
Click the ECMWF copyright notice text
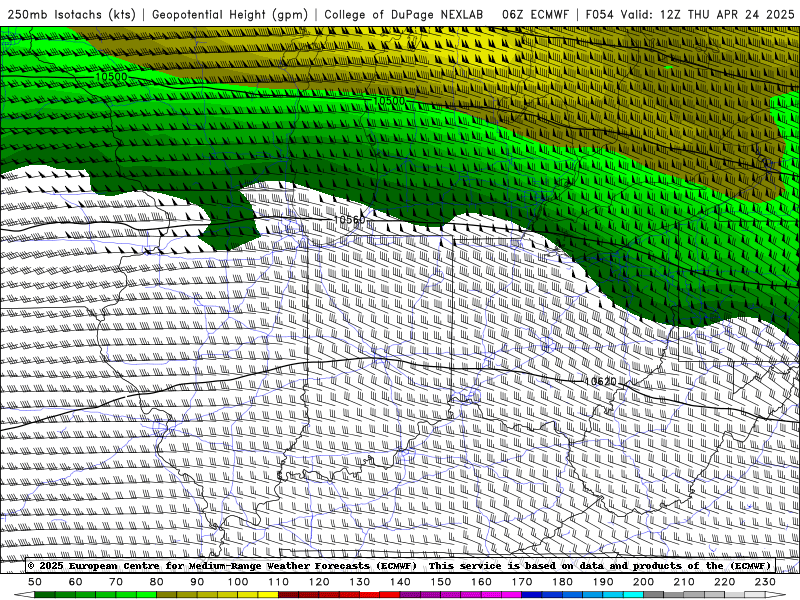399,565
